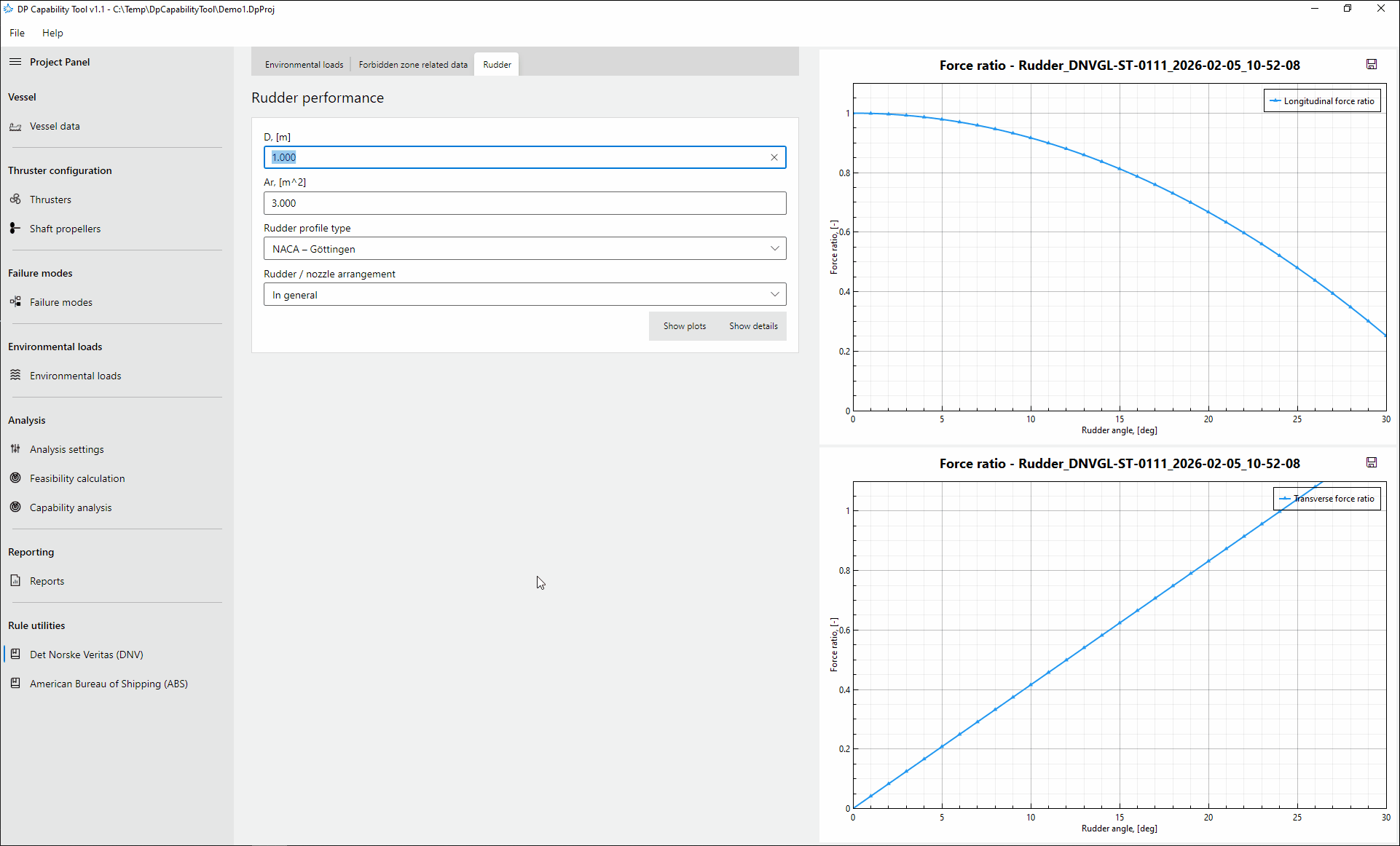Click the bottom plot's Force ratio title

click(1120, 463)
